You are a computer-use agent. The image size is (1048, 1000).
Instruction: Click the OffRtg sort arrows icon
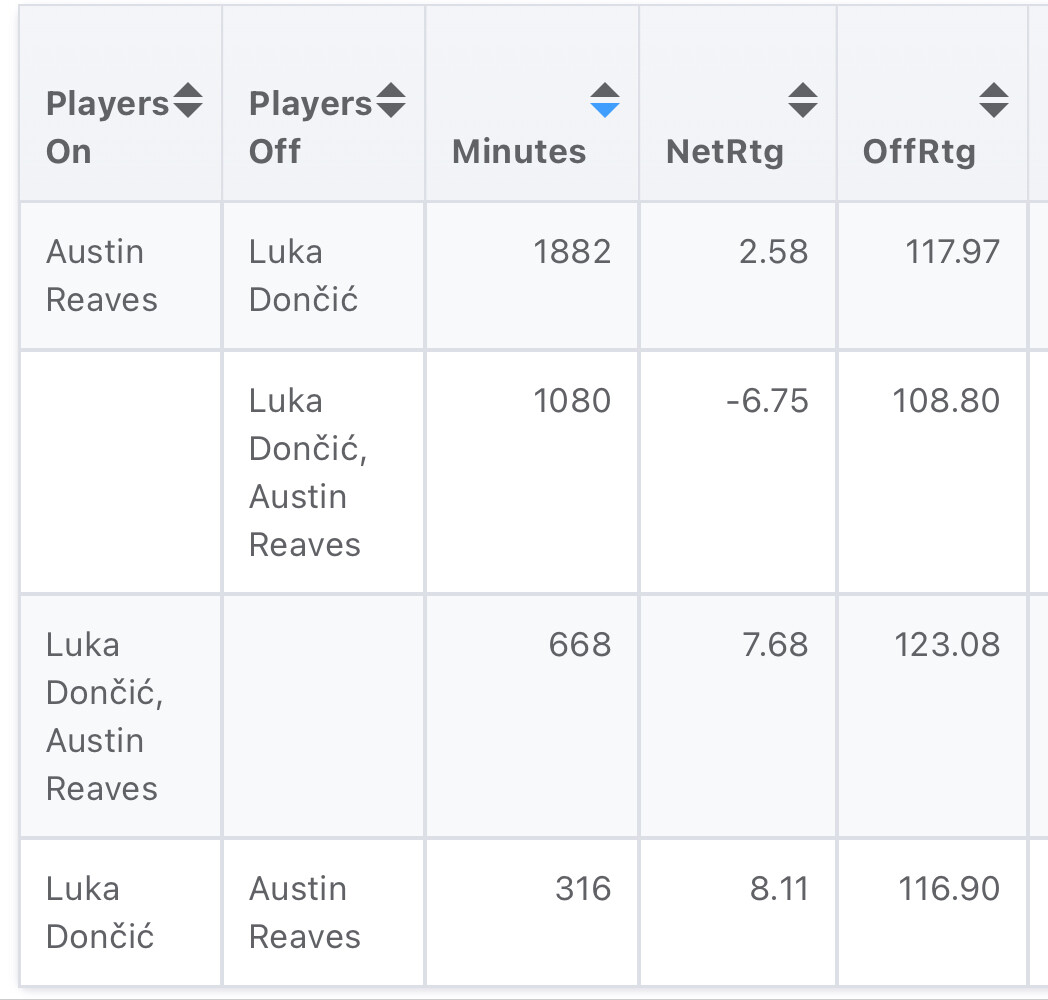pos(993,100)
